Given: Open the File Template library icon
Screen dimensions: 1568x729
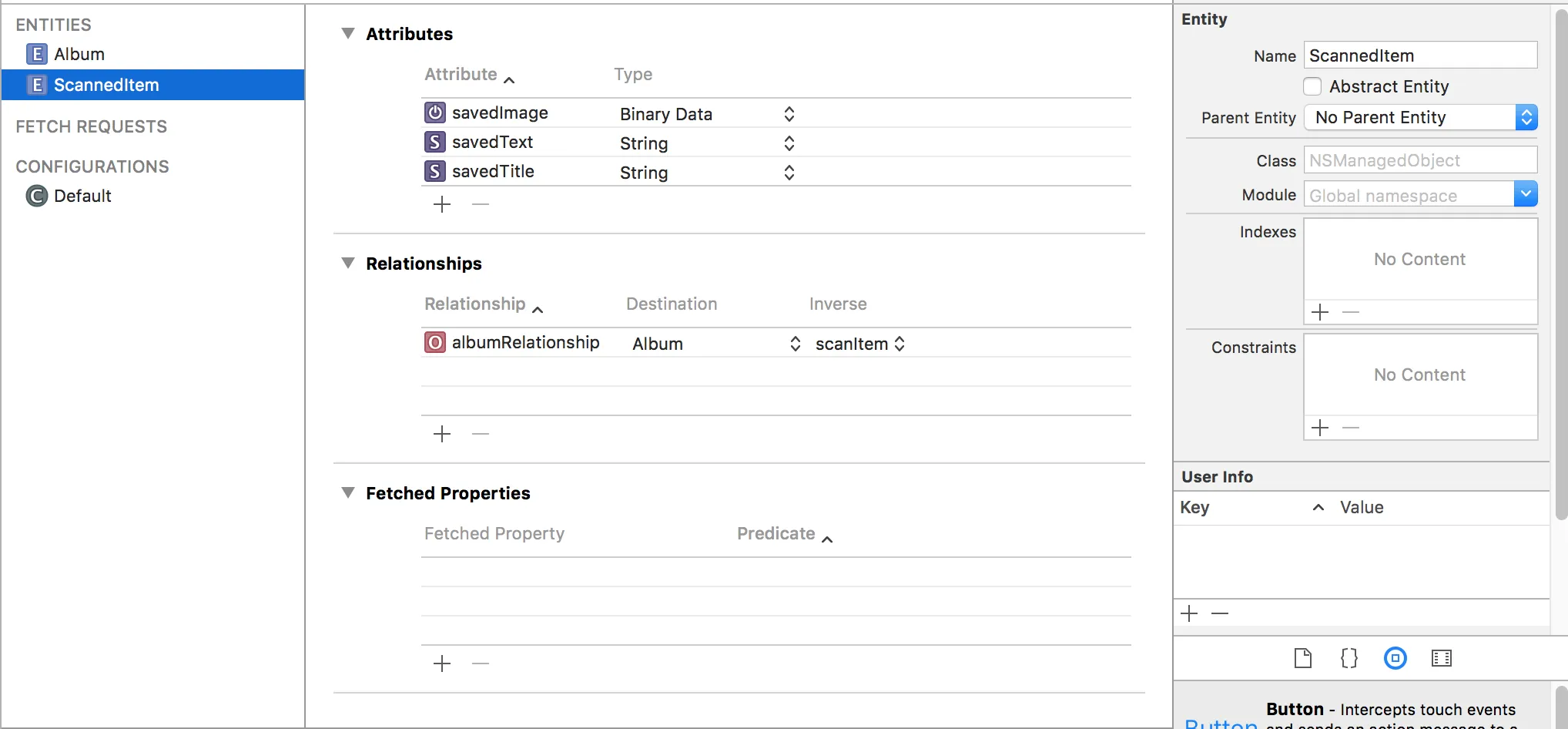Looking at the screenshot, I should coord(1303,658).
